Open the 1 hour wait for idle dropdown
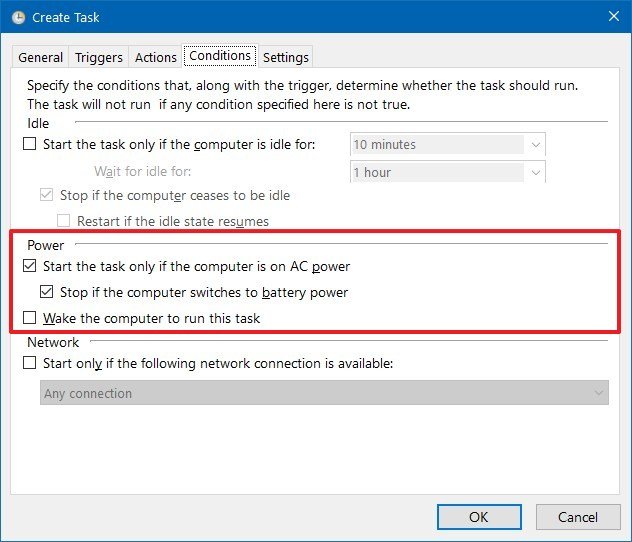This screenshot has height=542, width=632. pyautogui.click(x=535, y=172)
